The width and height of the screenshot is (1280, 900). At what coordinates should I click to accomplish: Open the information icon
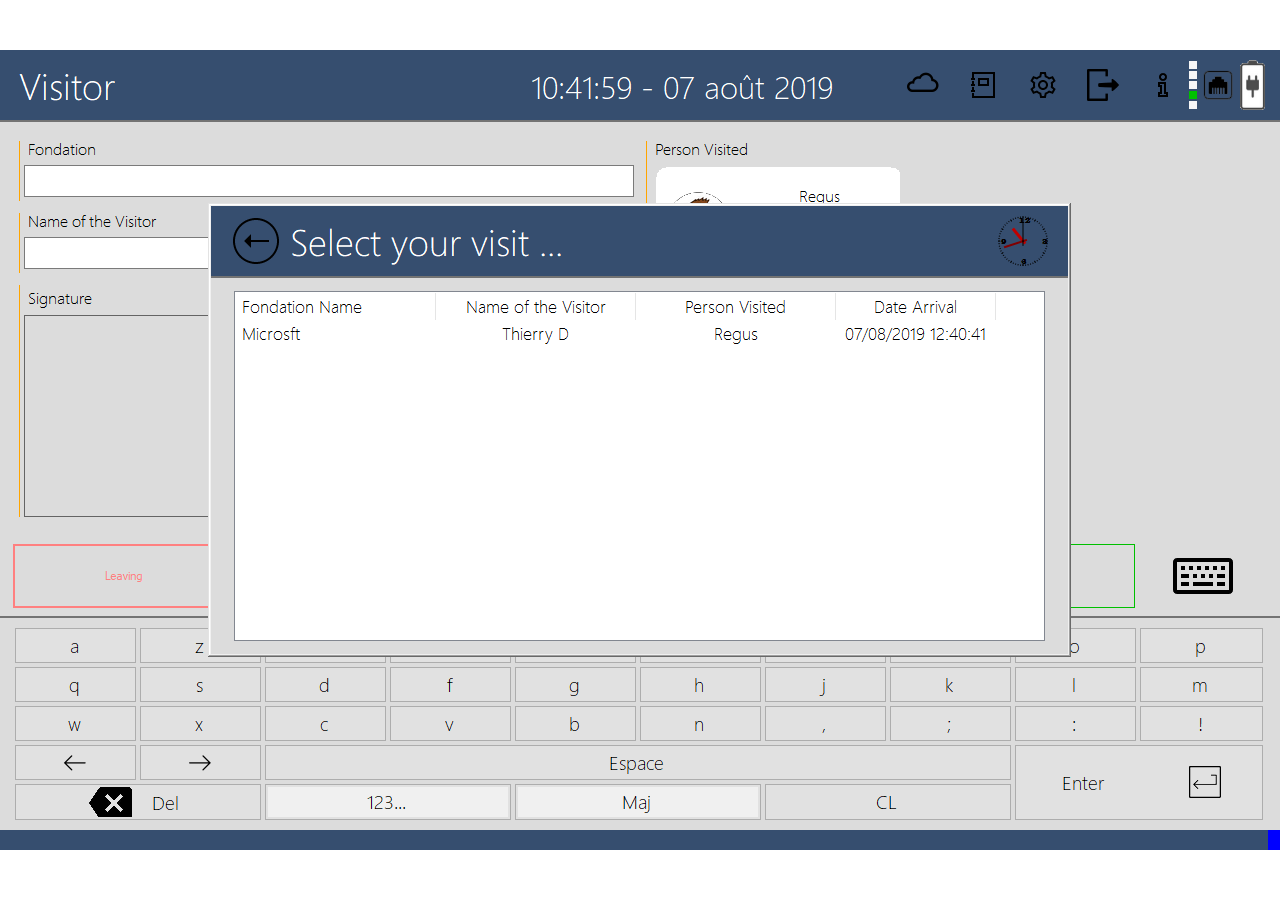[x=1162, y=85]
